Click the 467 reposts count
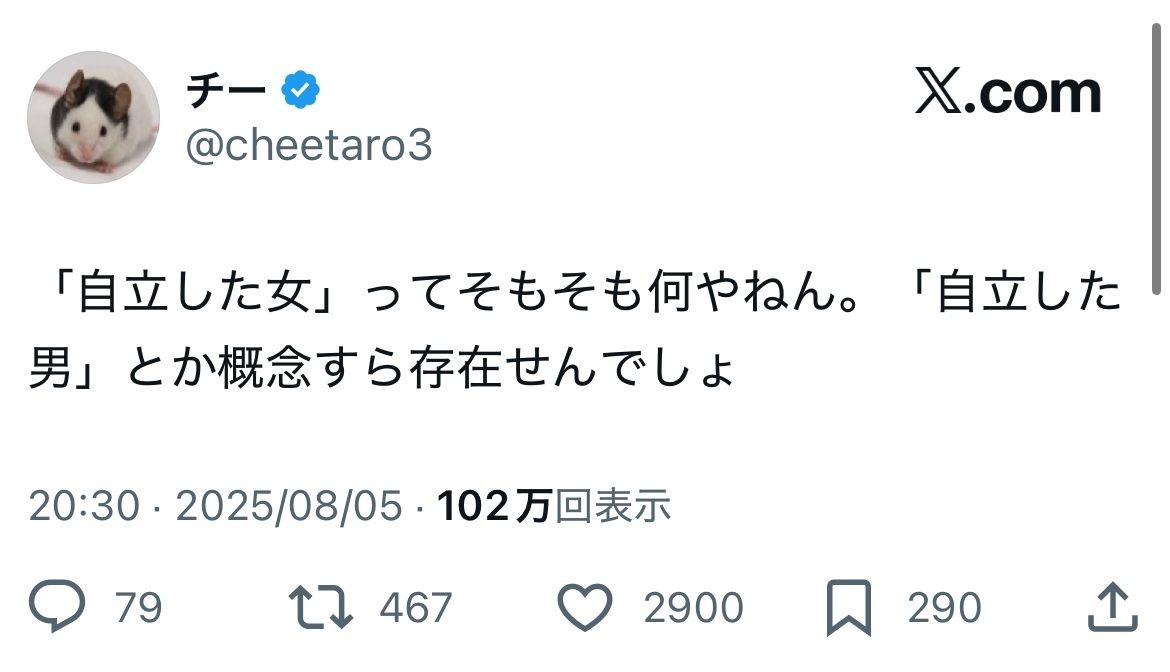The width and height of the screenshot is (1170, 672). (416, 608)
